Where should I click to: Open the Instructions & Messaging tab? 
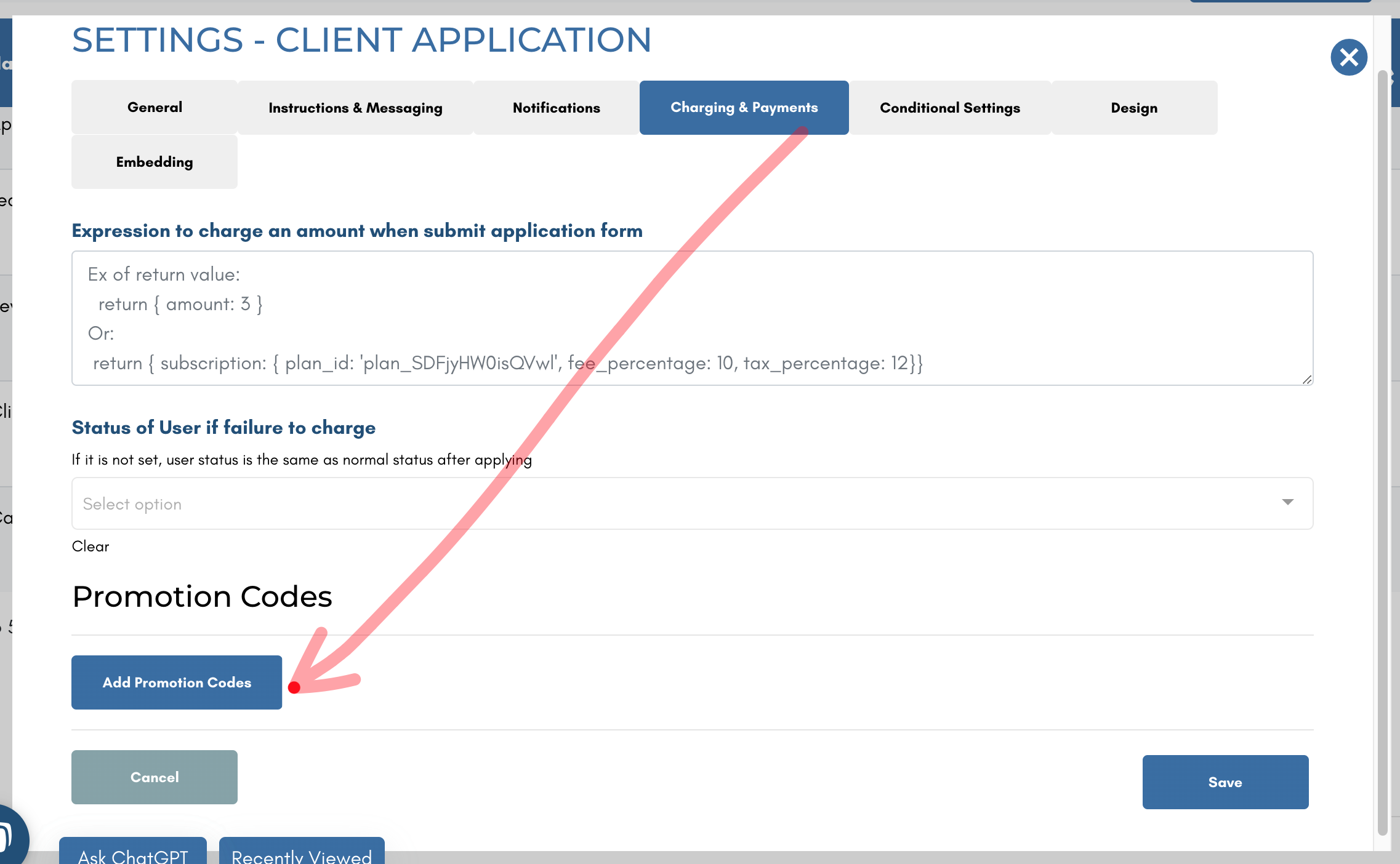point(355,107)
